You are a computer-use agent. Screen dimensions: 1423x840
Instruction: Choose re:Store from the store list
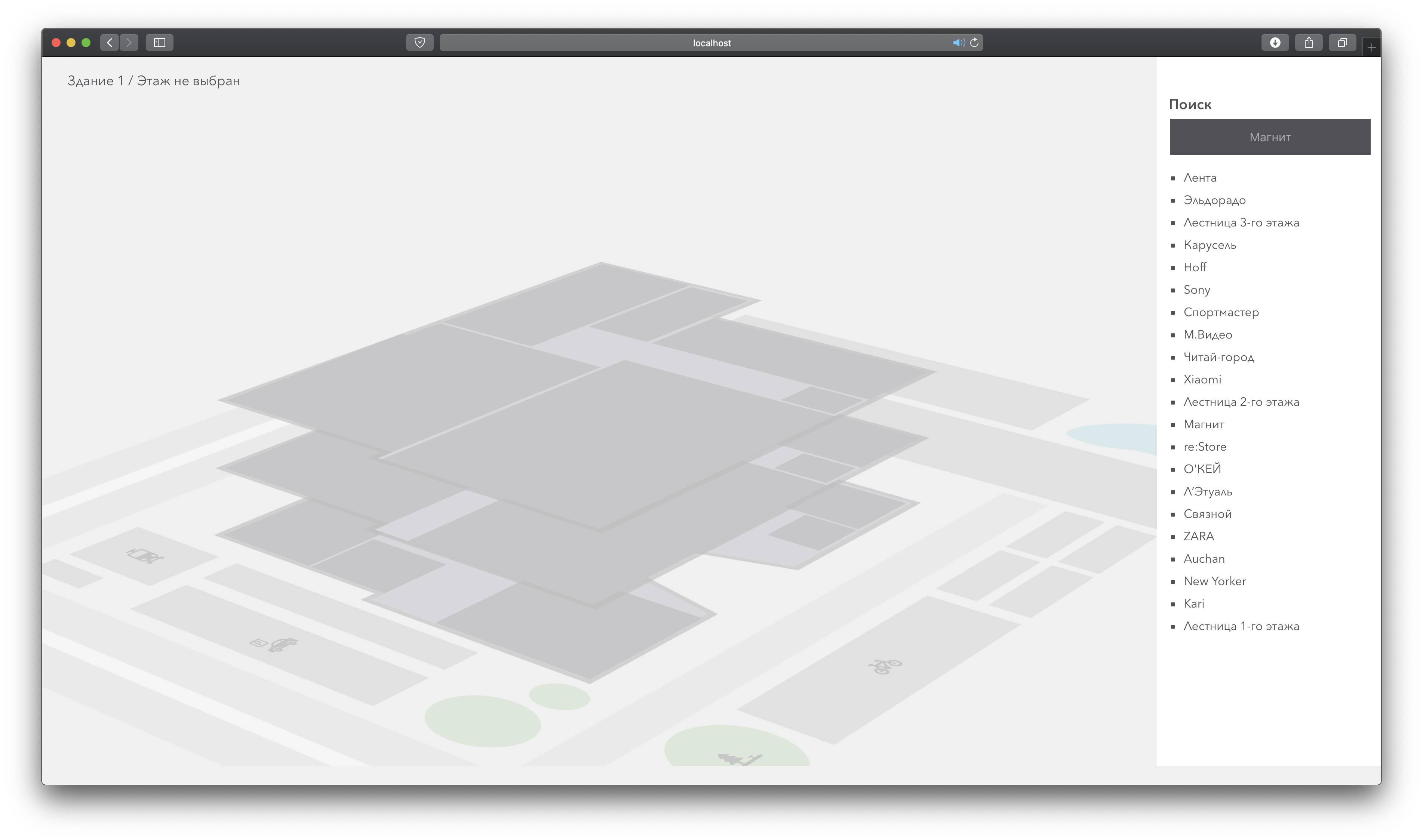pos(1204,447)
